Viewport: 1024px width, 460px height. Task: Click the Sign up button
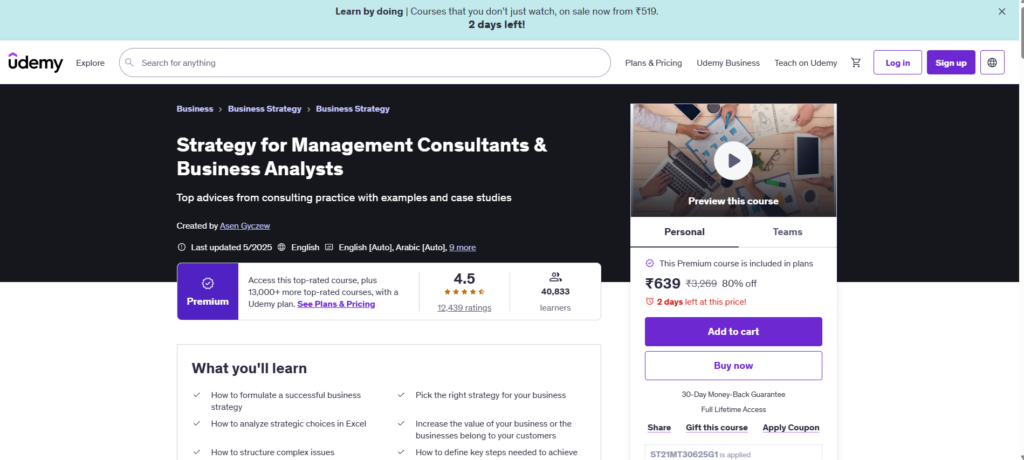click(x=951, y=63)
